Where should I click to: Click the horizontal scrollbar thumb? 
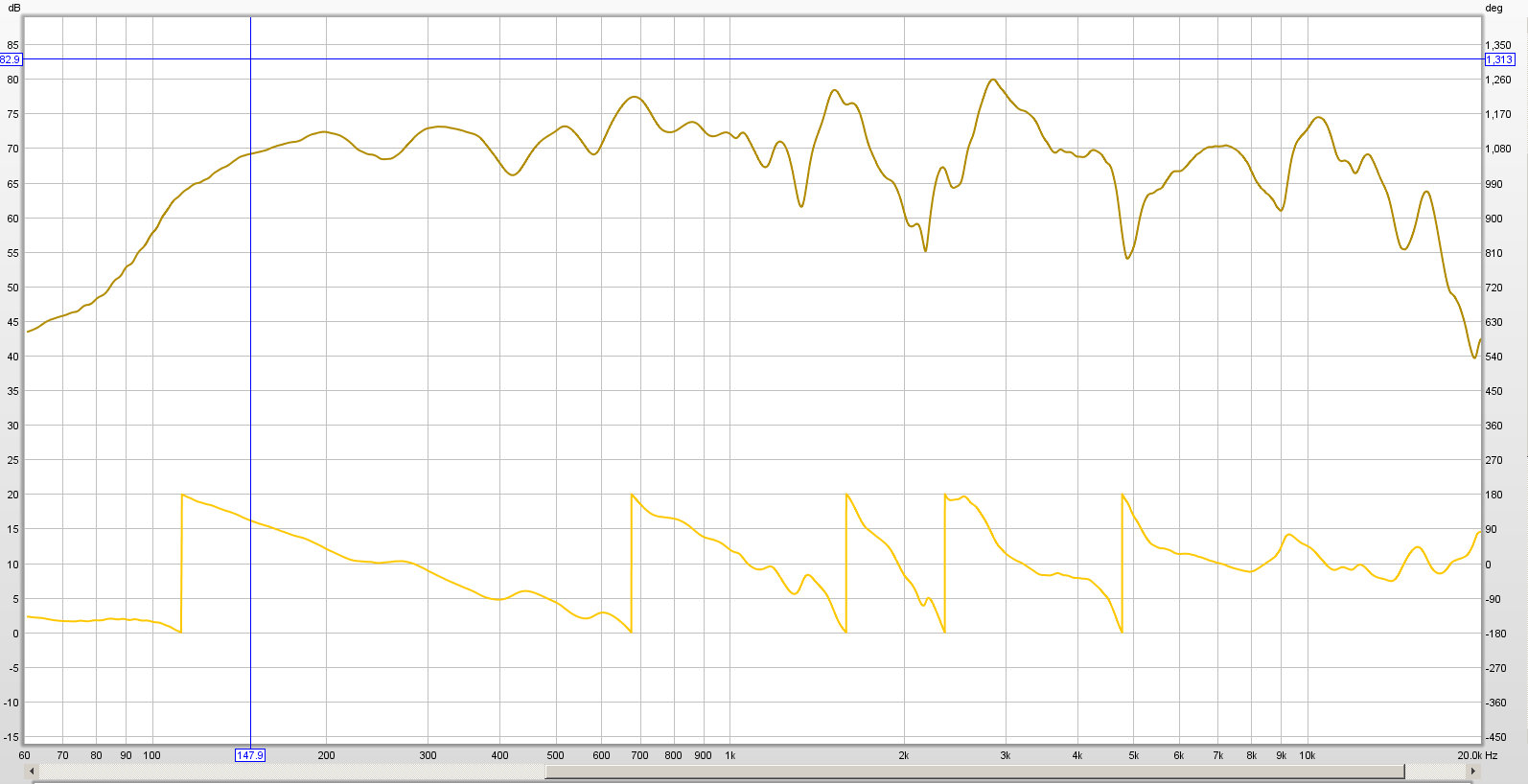point(974,772)
